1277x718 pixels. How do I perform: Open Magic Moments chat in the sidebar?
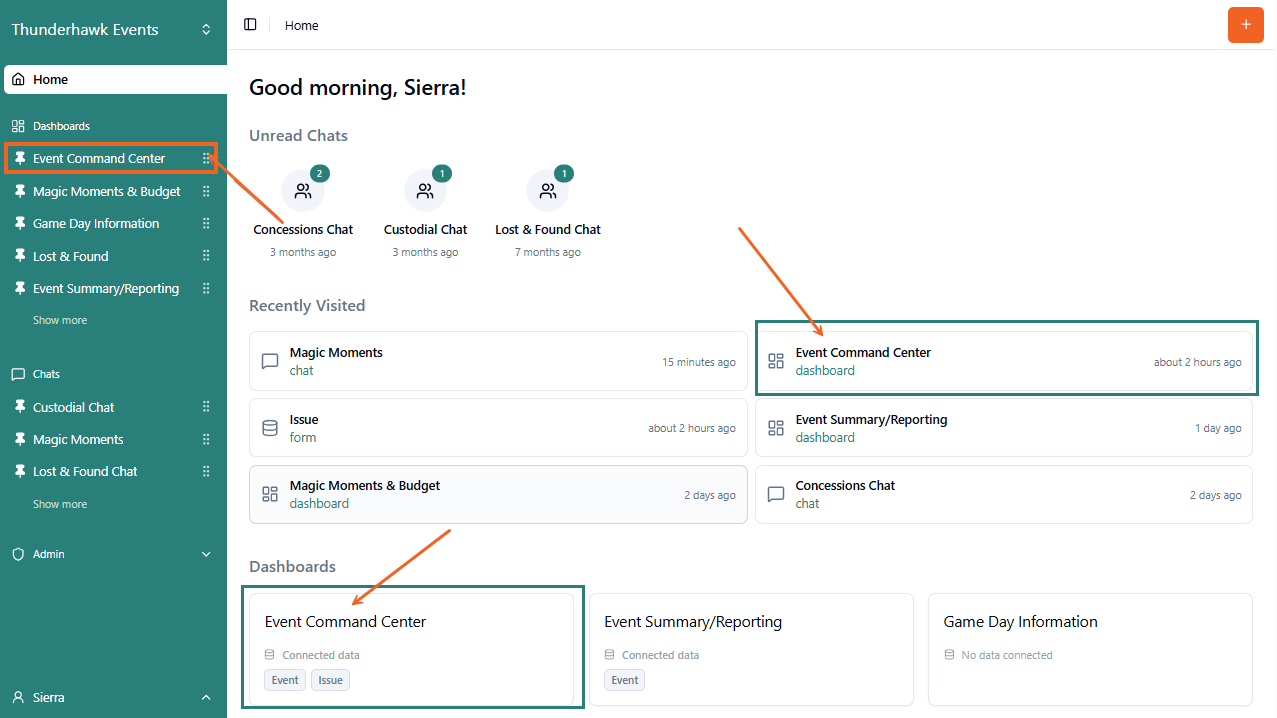78,440
